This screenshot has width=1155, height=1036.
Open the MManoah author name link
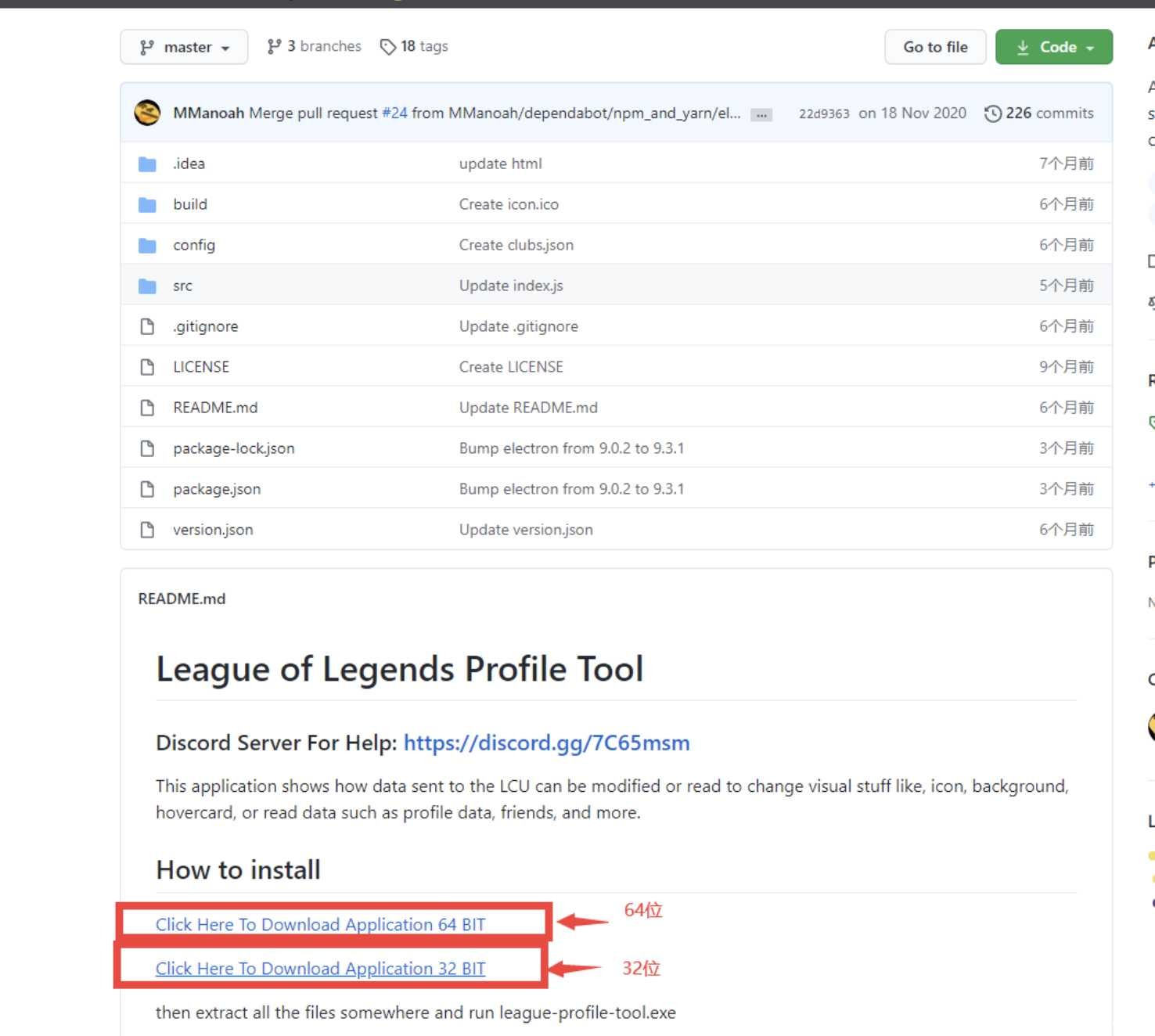pyautogui.click(x=209, y=113)
